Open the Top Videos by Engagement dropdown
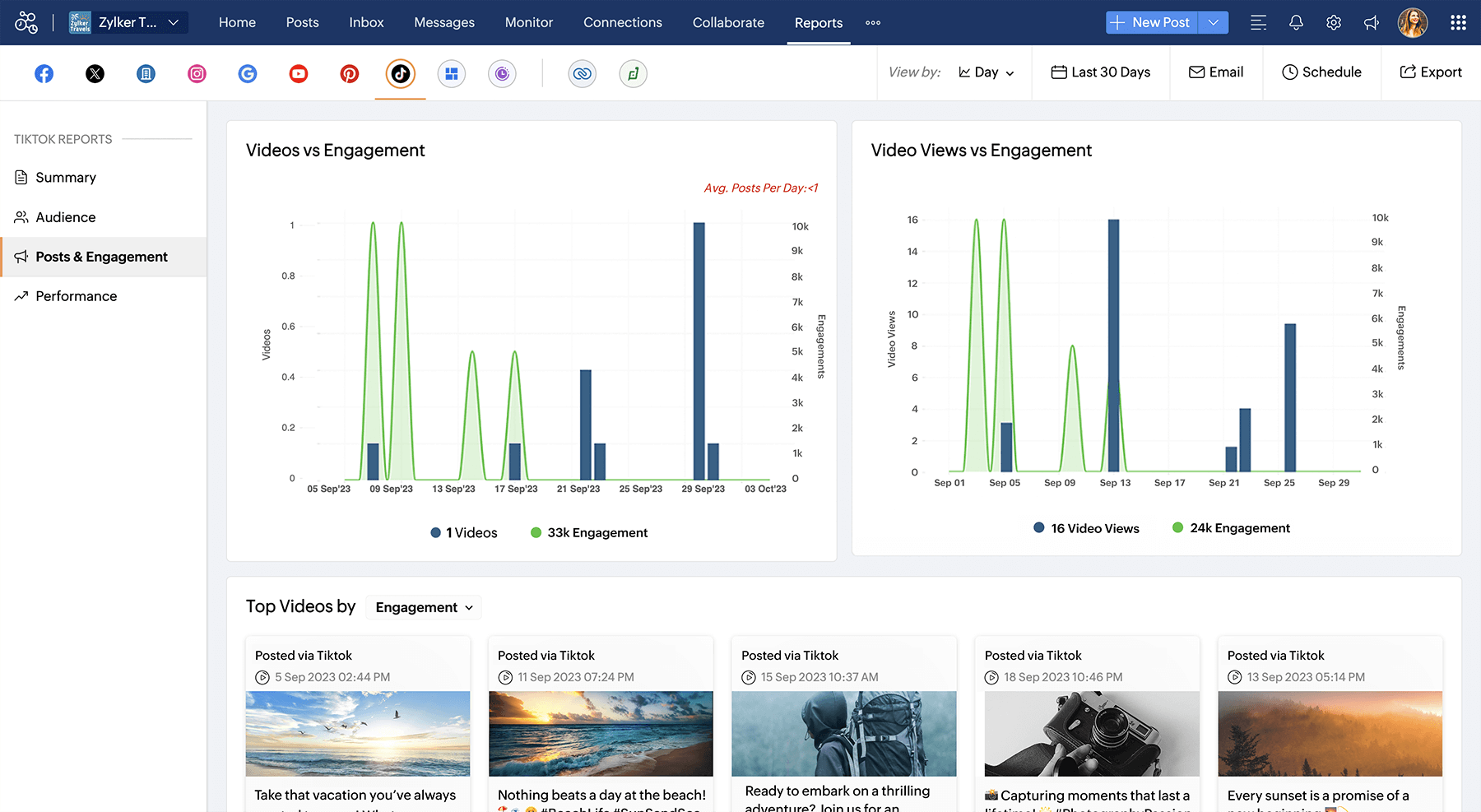 click(x=424, y=607)
